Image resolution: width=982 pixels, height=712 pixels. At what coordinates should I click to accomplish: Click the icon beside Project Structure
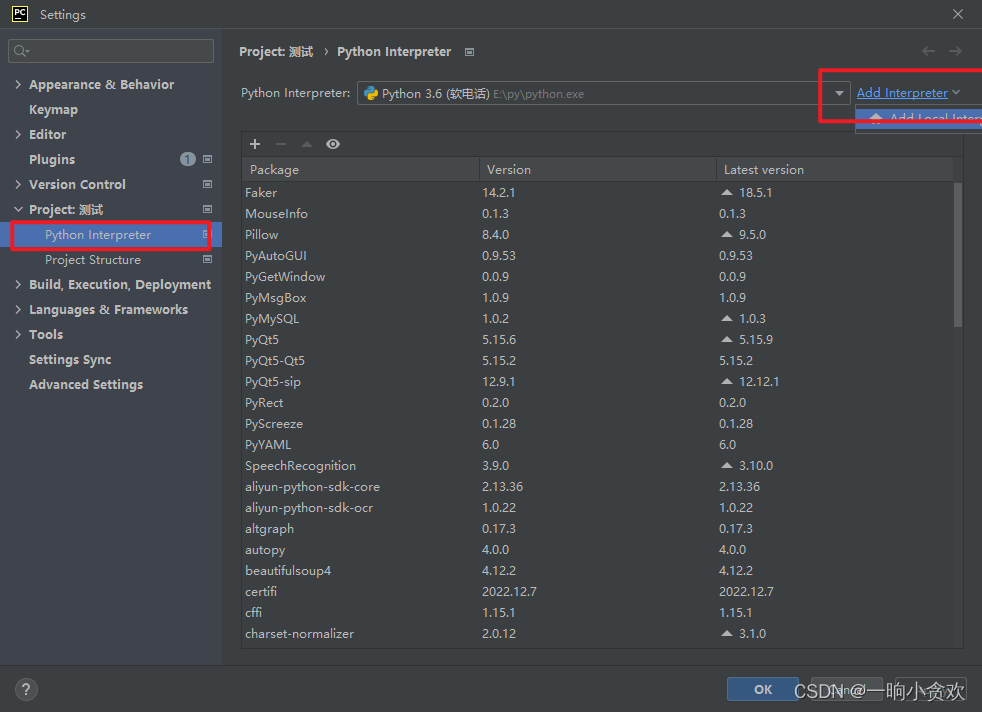207,259
